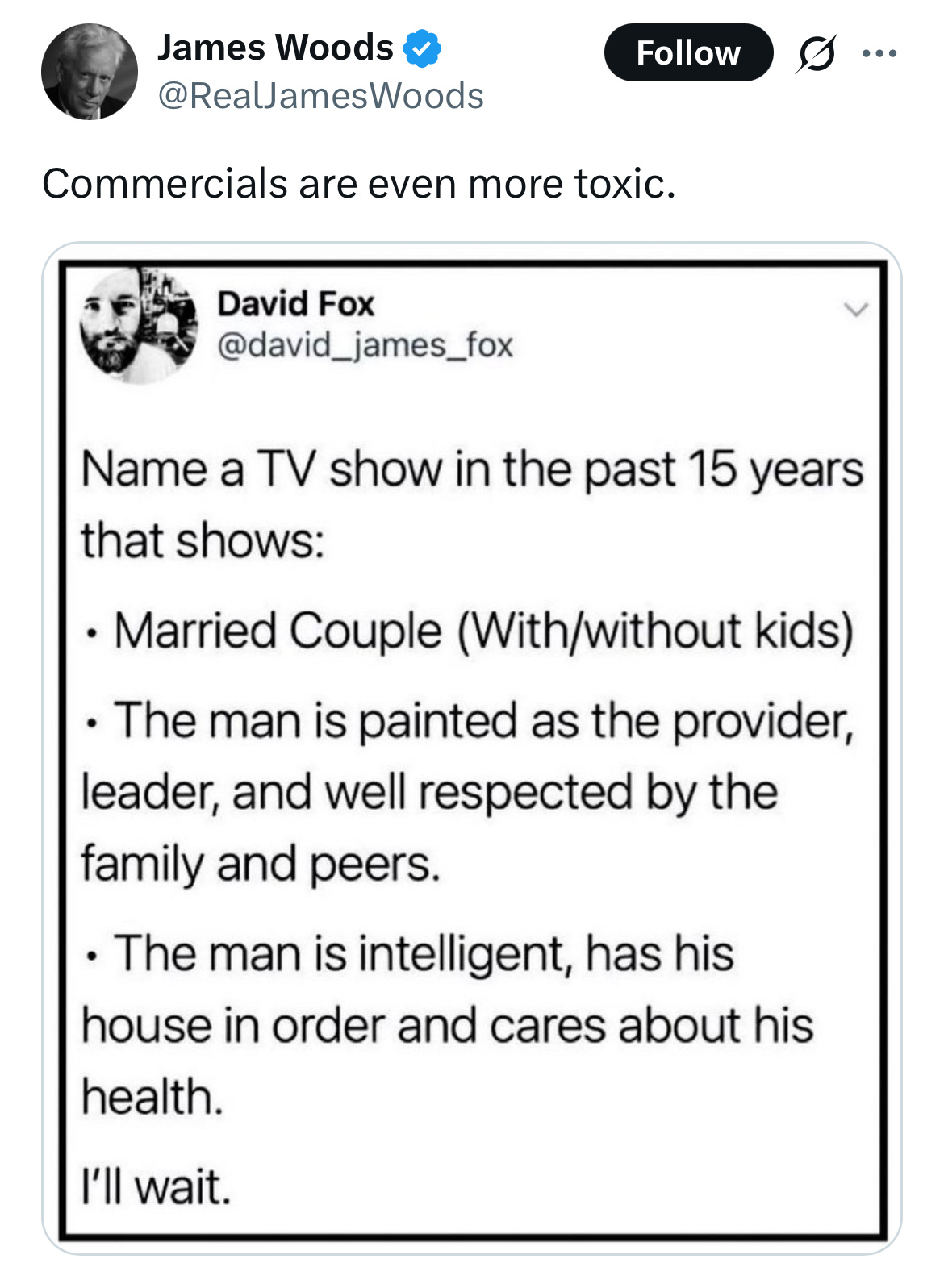Viewport: 944px width, 1288px height.
Task: Click the 'family and peers.' line
Action: pyautogui.click(x=261, y=864)
